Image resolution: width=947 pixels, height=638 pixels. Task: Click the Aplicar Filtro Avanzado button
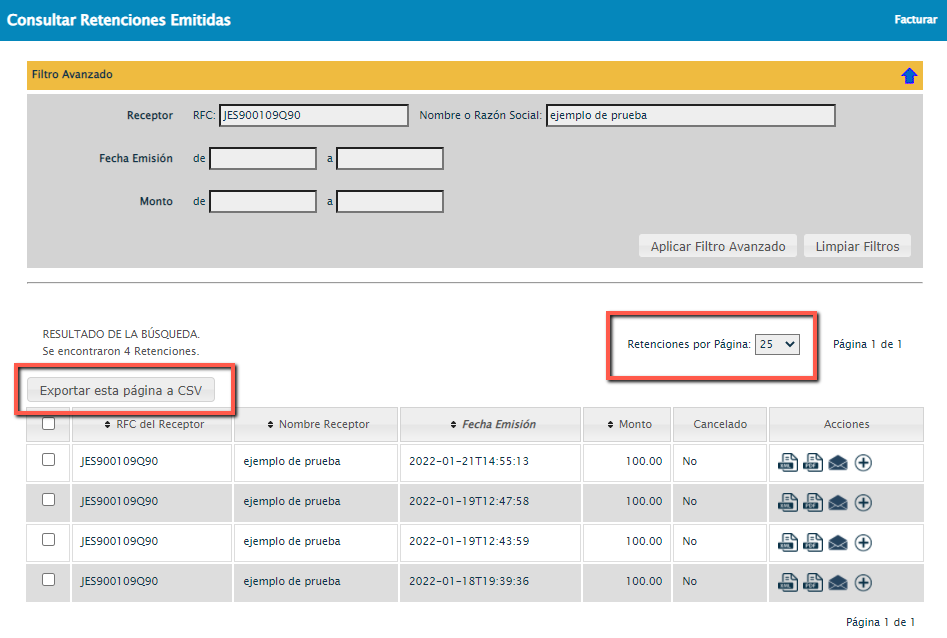[x=717, y=246]
